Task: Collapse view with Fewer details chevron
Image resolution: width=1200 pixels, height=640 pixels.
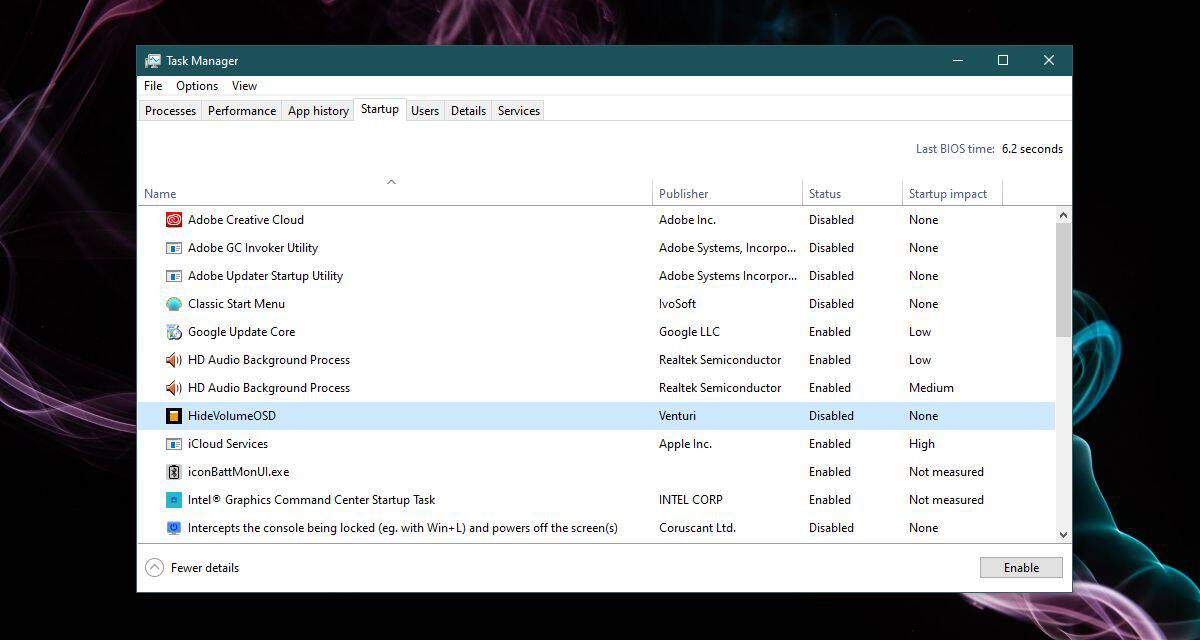Action: 154,568
